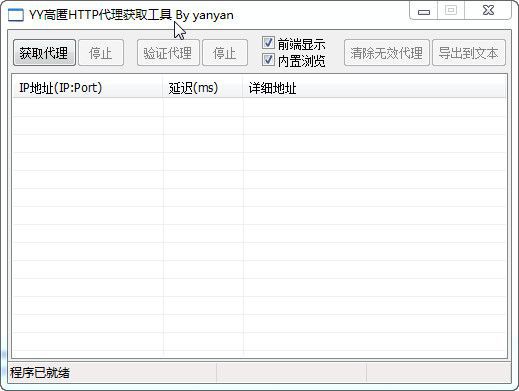Click the 验证代理 button

click(168, 53)
